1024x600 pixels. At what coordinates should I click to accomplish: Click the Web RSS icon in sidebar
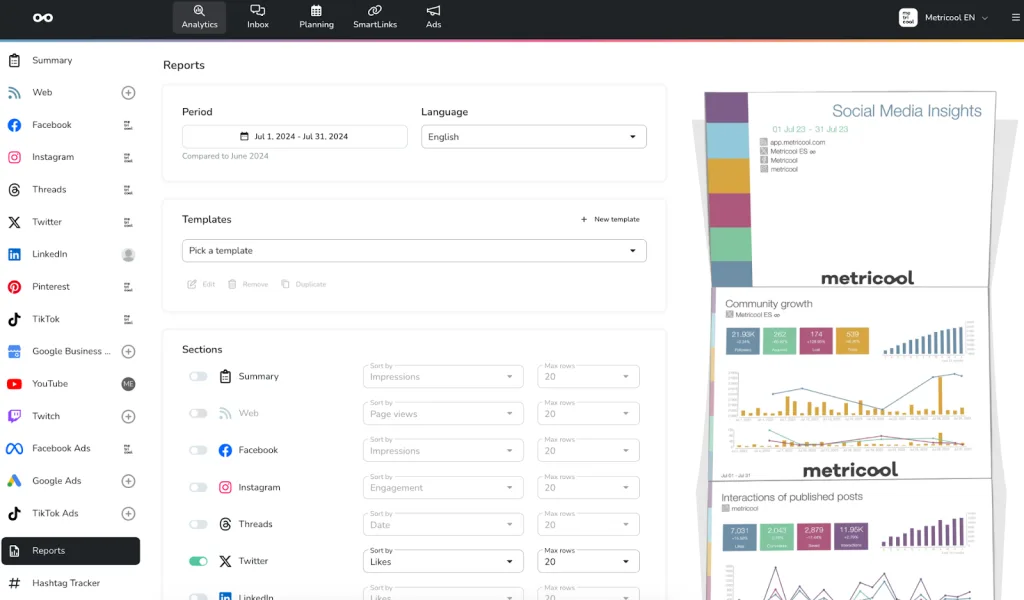pos(14,93)
